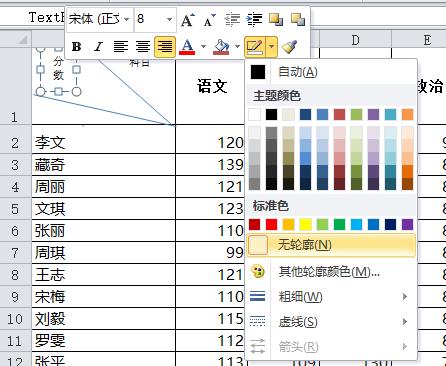The image size is (446, 366).
Task: Pick the standard dark red swatch
Action: 254,224
